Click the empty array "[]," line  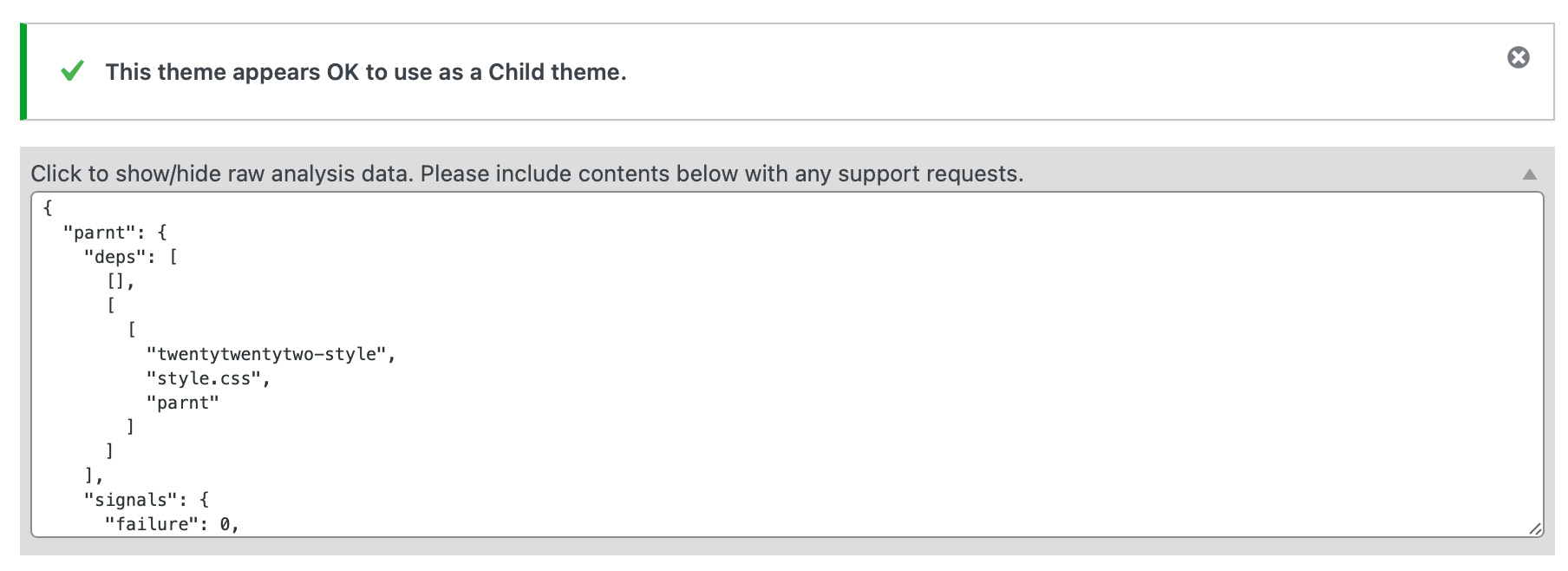[x=120, y=281]
